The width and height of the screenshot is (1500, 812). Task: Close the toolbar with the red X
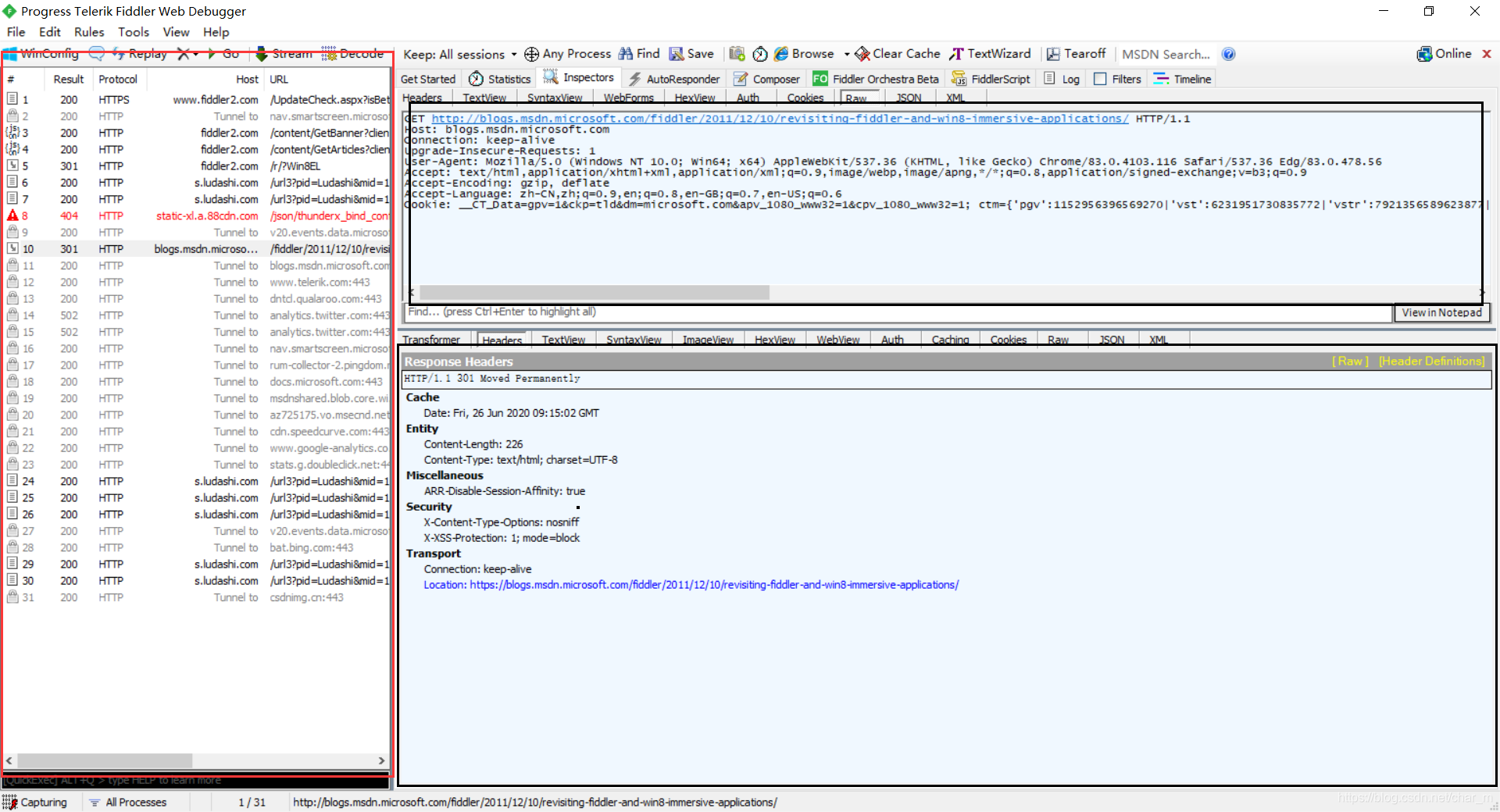[1487, 54]
